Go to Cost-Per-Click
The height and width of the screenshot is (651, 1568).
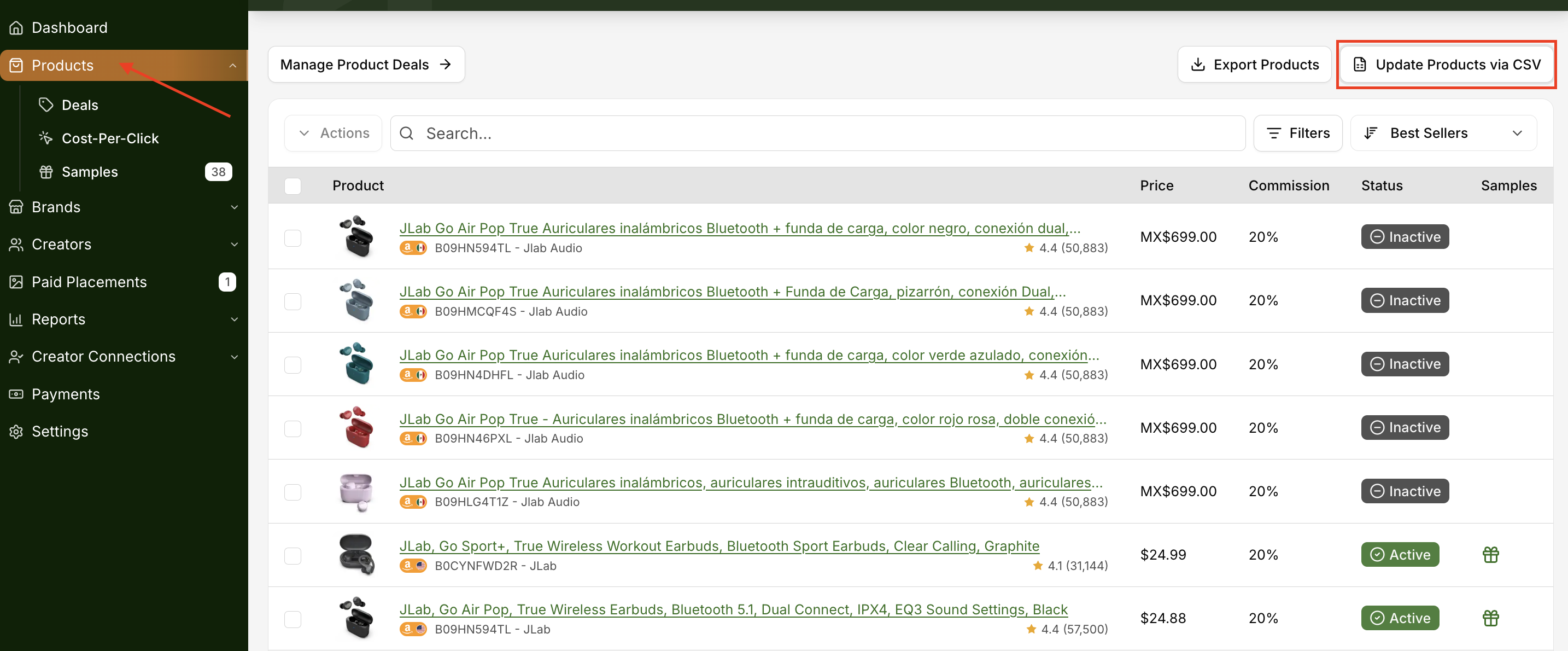(110, 138)
